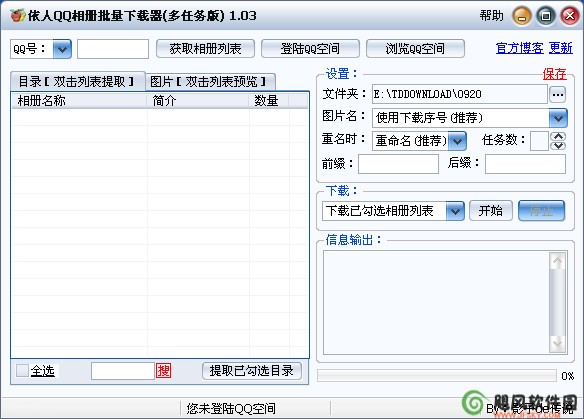
Task: Open the QQ号 type dropdown
Action: [x=62, y=49]
